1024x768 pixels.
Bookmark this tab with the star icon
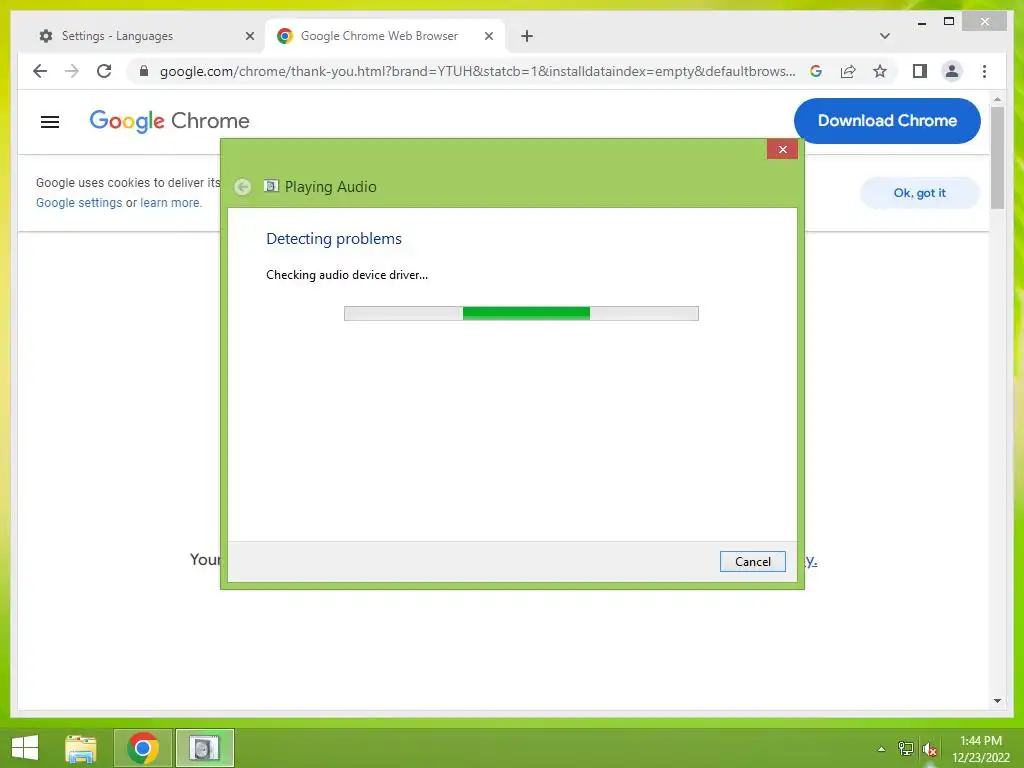point(880,71)
